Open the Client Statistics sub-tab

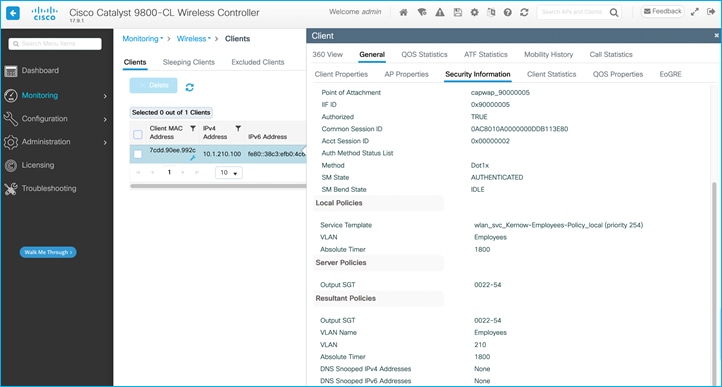point(552,74)
